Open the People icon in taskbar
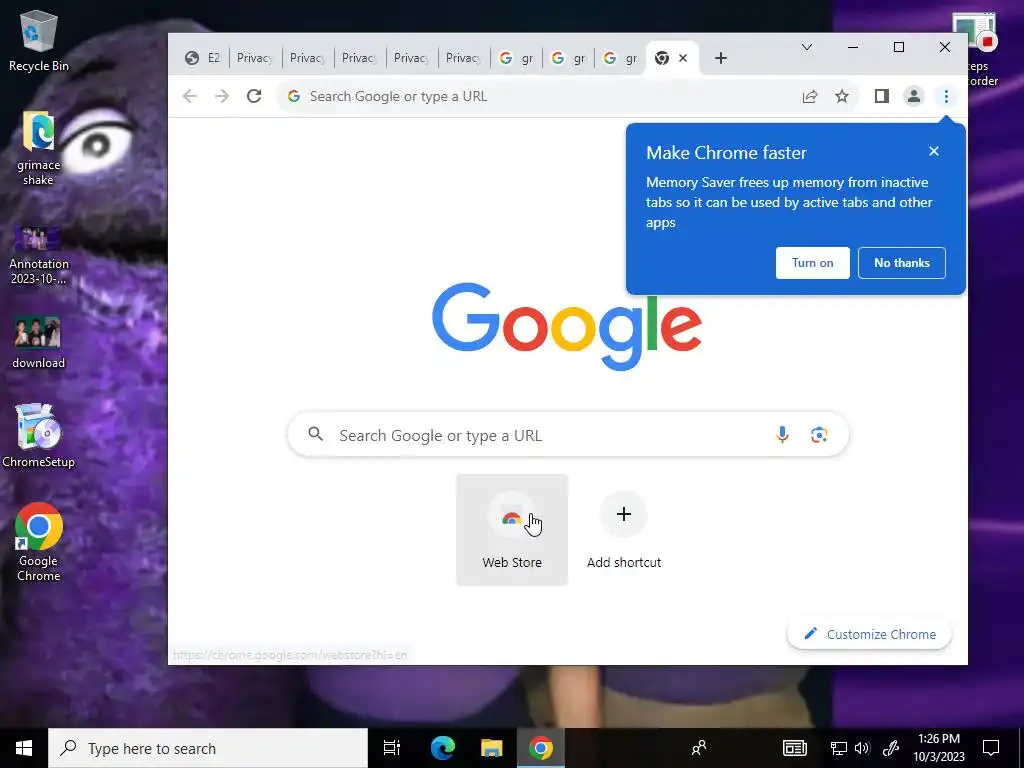The image size is (1024, 768). click(698, 748)
